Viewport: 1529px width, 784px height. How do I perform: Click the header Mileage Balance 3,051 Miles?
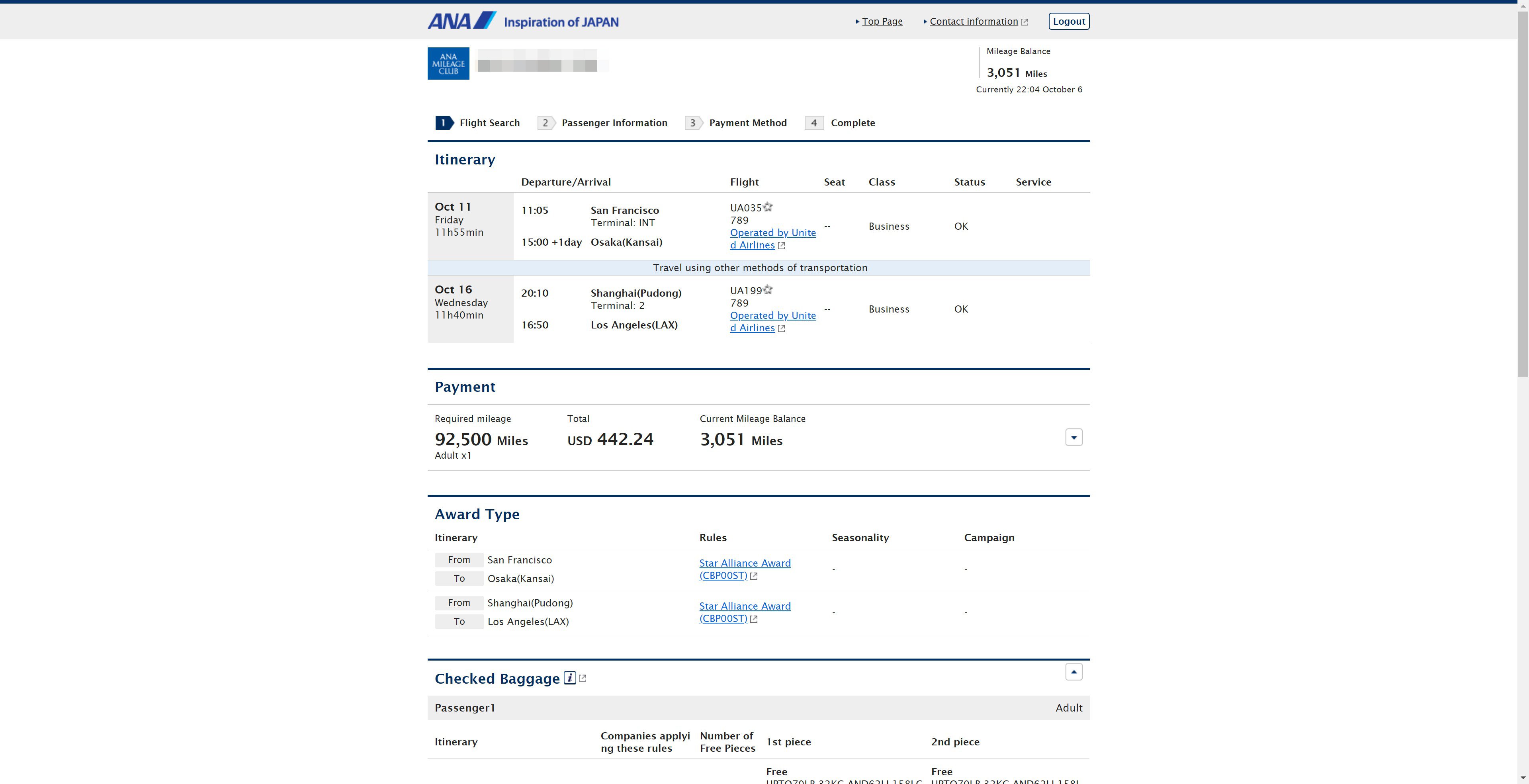tap(1017, 73)
